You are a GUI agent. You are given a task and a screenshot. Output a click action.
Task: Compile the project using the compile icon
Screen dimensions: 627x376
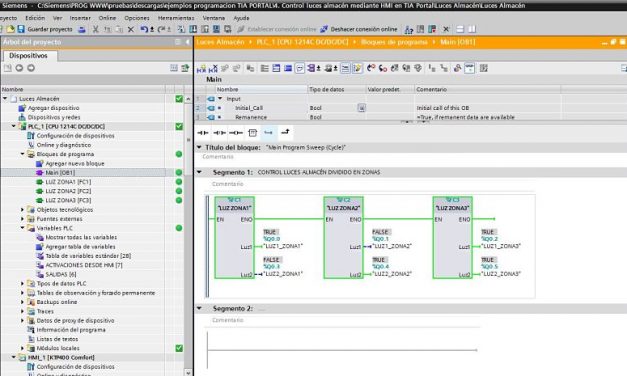click(x=181, y=29)
